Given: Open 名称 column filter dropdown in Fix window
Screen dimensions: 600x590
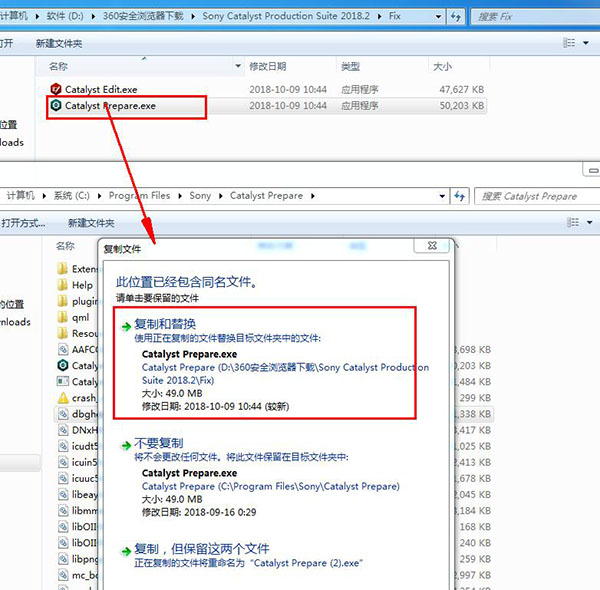Looking at the screenshot, I should point(238,66).
